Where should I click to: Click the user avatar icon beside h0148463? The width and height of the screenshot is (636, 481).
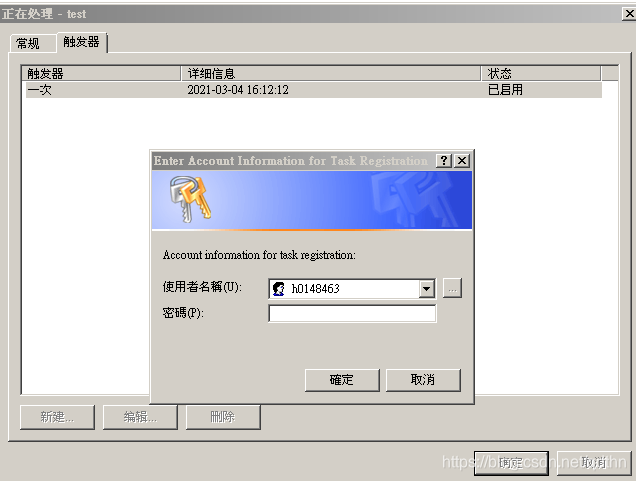pos(279,289)
